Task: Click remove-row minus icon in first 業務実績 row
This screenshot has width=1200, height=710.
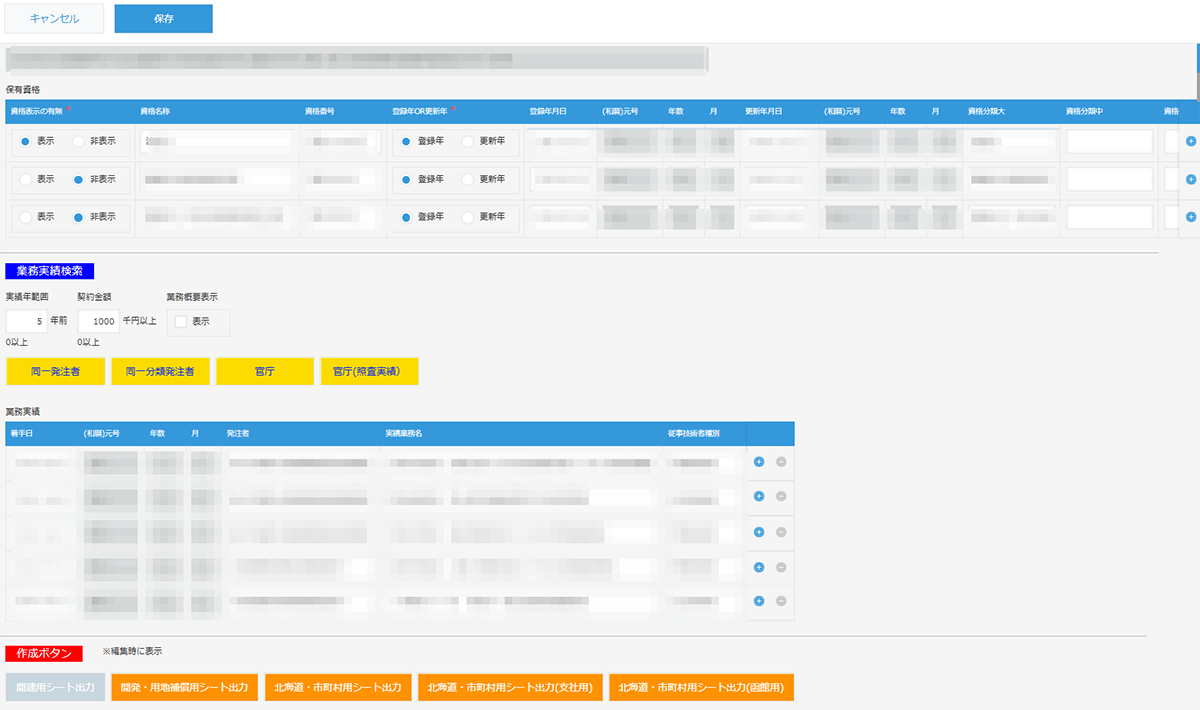Action: (x=781, y=462)
